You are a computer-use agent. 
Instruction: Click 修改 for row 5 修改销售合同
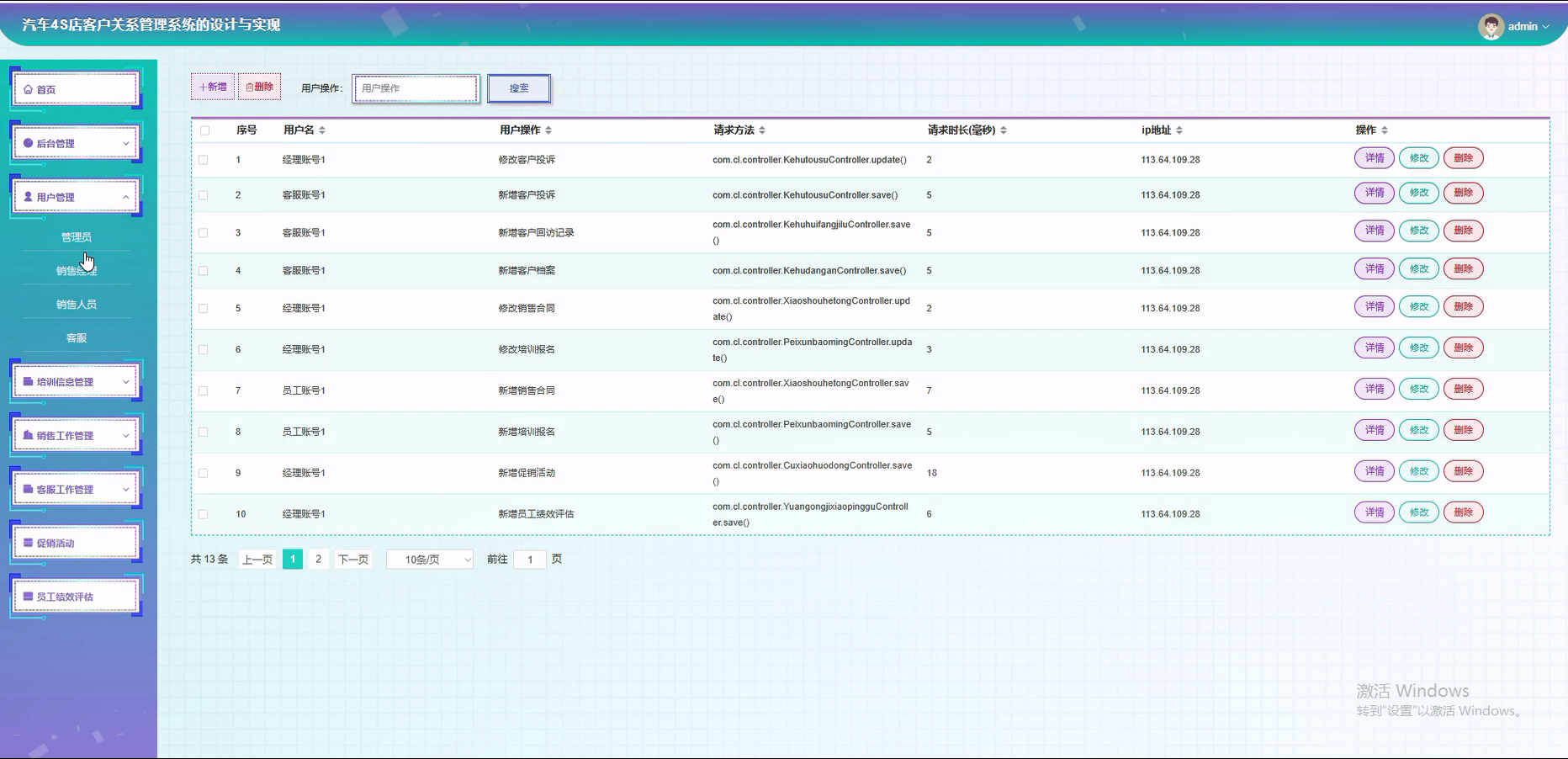tap(1419, 307)
